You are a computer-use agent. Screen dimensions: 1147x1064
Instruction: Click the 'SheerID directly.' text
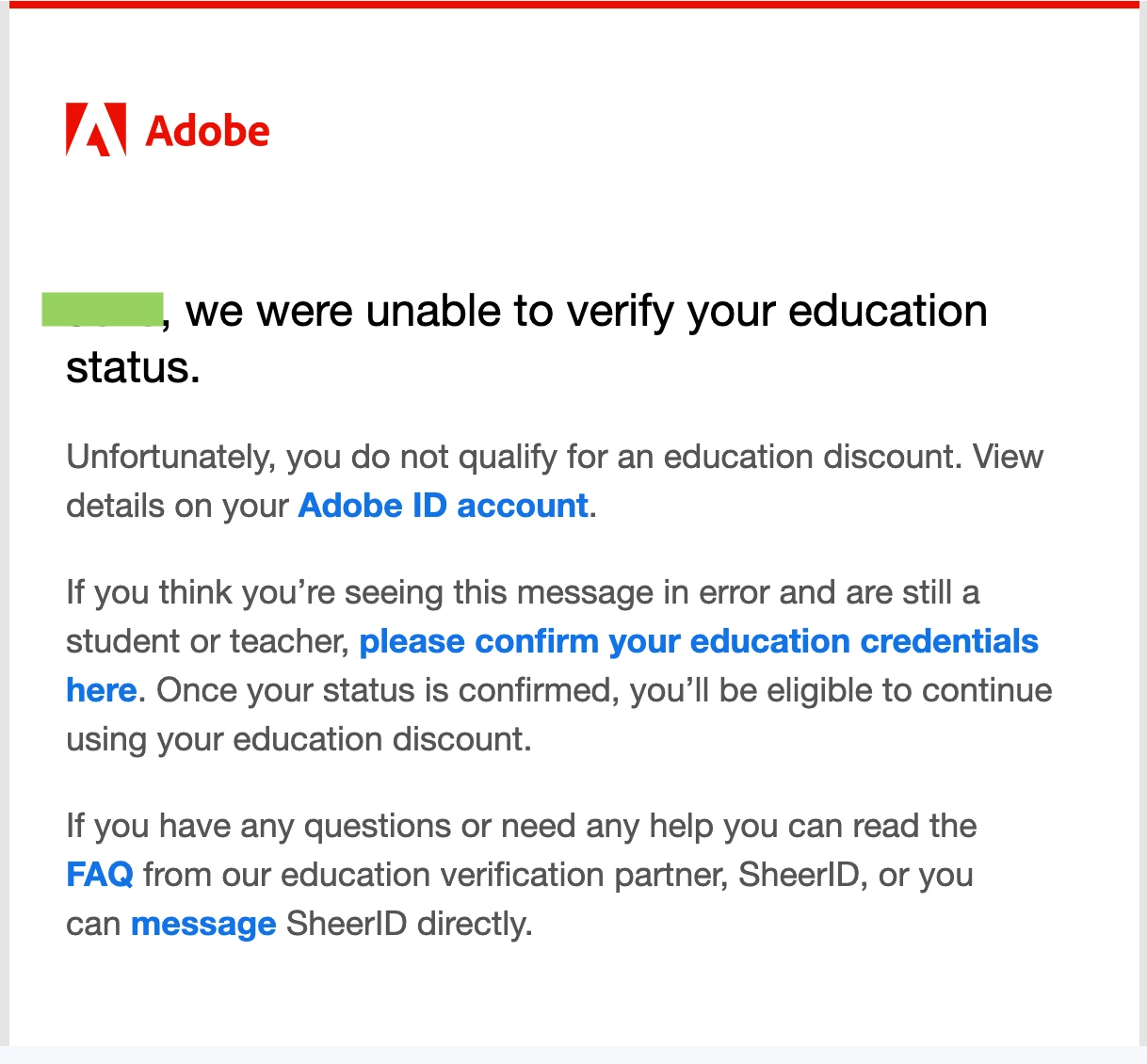(x=410, y=924)
